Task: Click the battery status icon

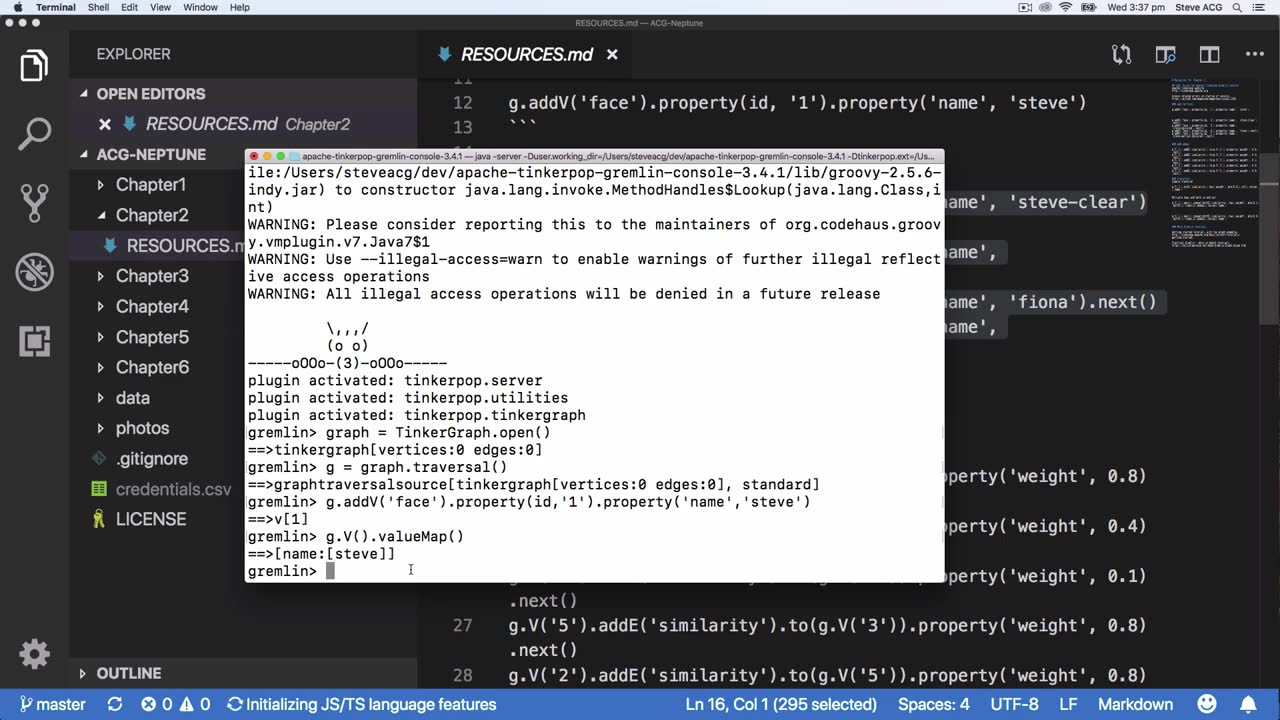Action: point(1089,7)
